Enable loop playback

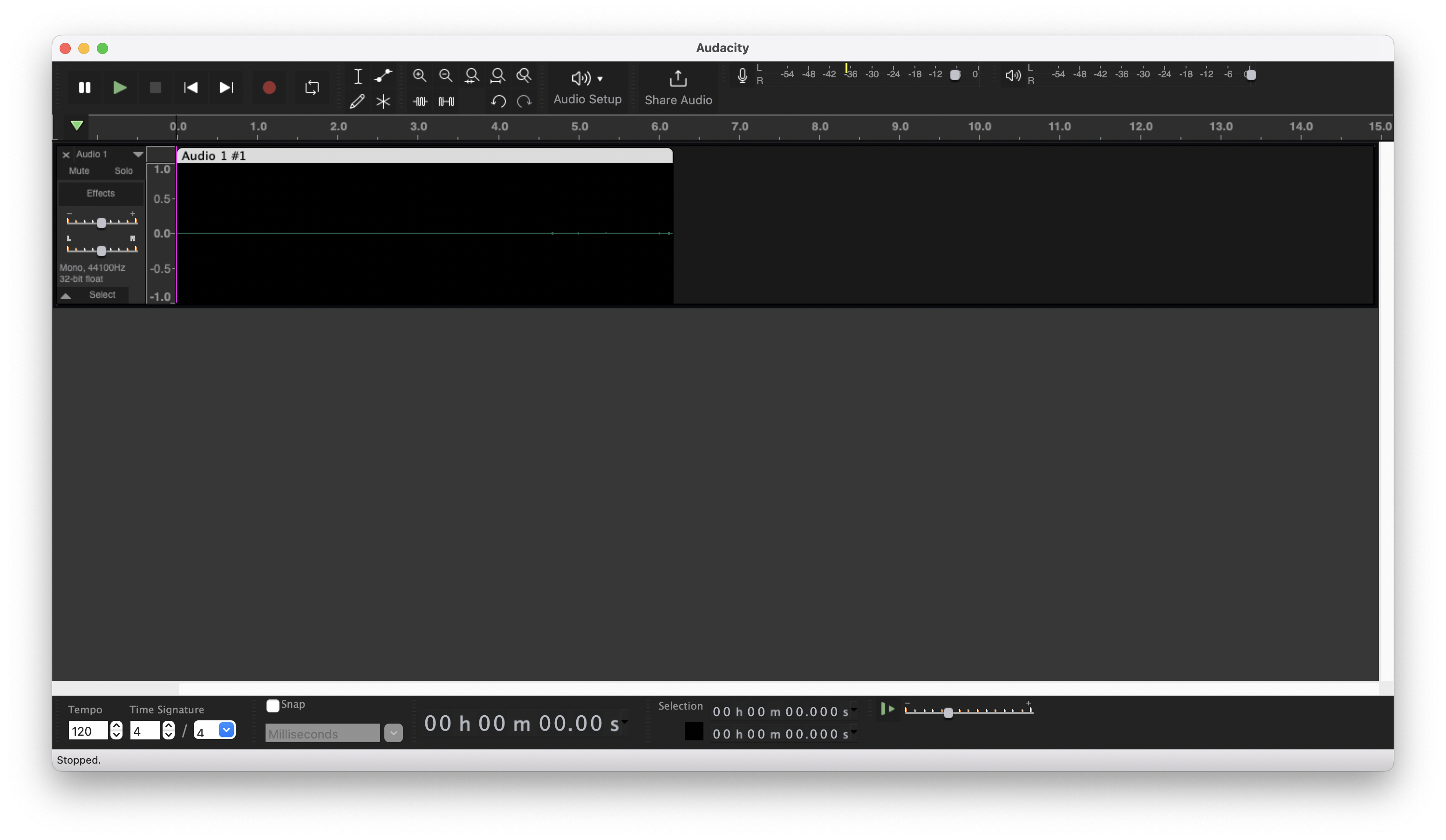coord(312,87)
